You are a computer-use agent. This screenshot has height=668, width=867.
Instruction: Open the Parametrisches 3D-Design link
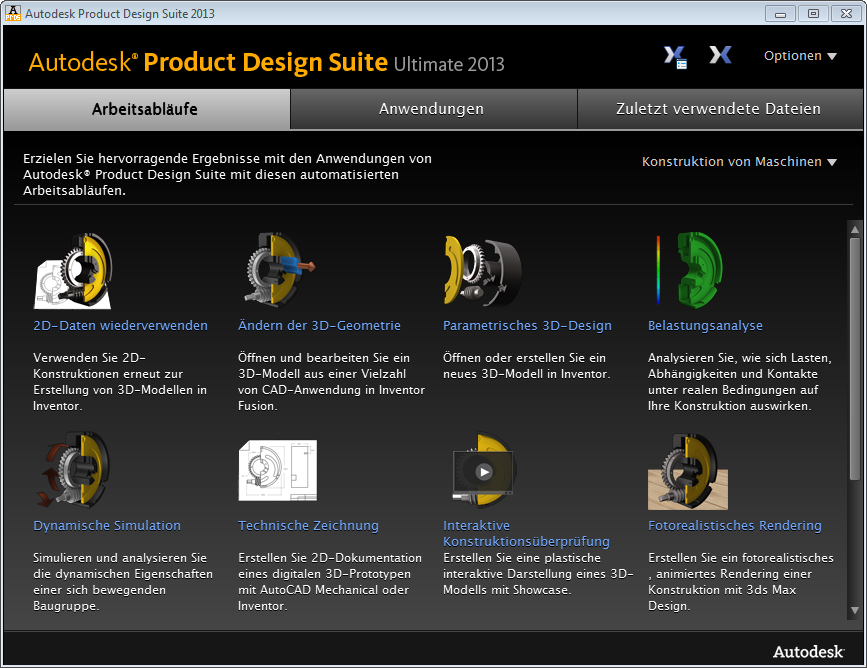click(527, 325)
